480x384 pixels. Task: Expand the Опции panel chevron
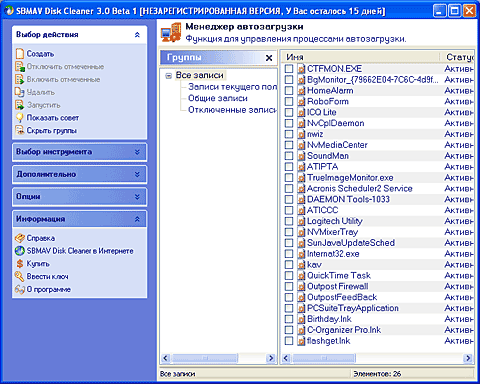click(x=137, y=197)
